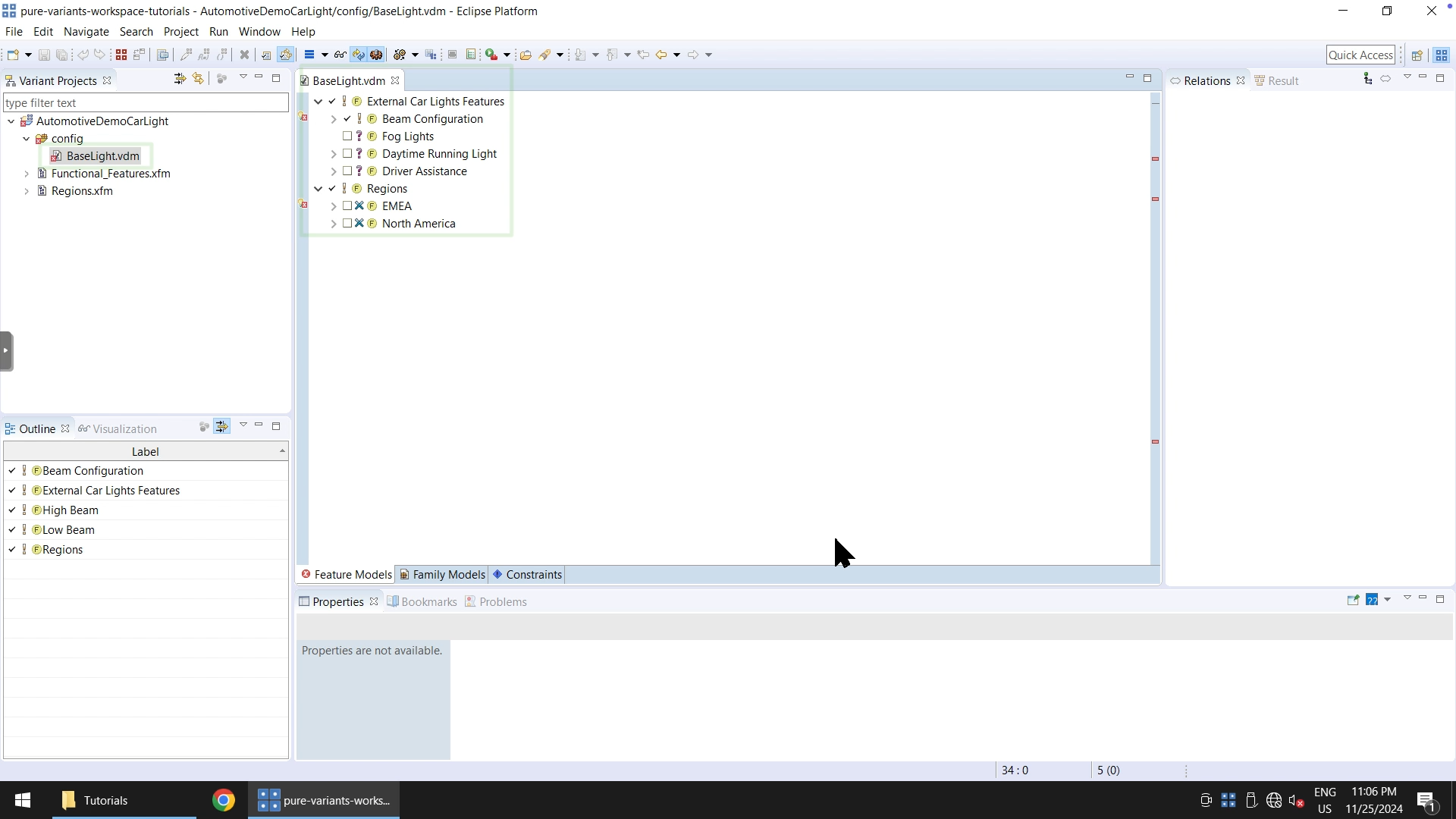Click the Save All toolbar icon

click(x=62, y=55)
